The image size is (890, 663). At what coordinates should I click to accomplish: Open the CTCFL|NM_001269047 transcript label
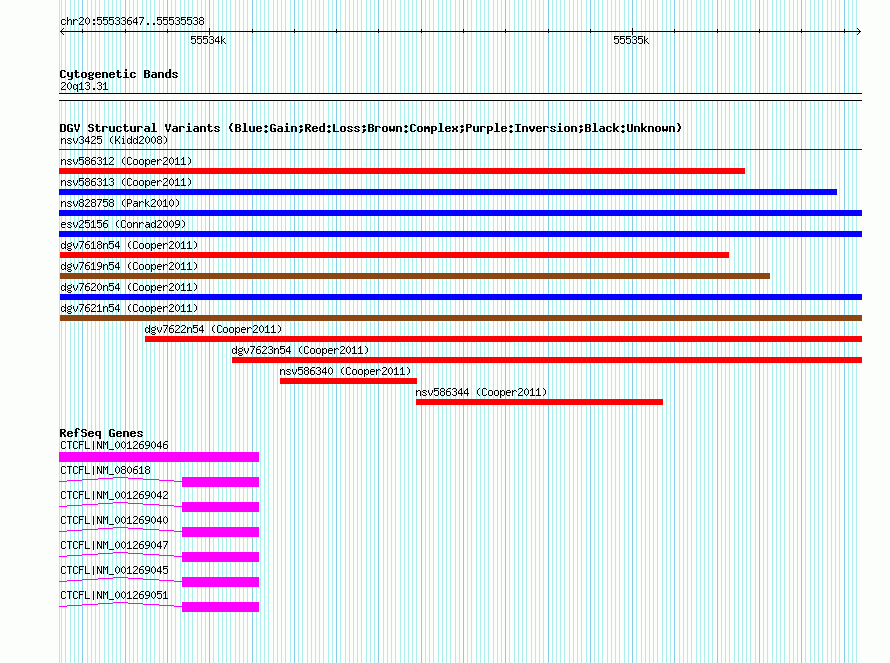[x=114, y=545]
